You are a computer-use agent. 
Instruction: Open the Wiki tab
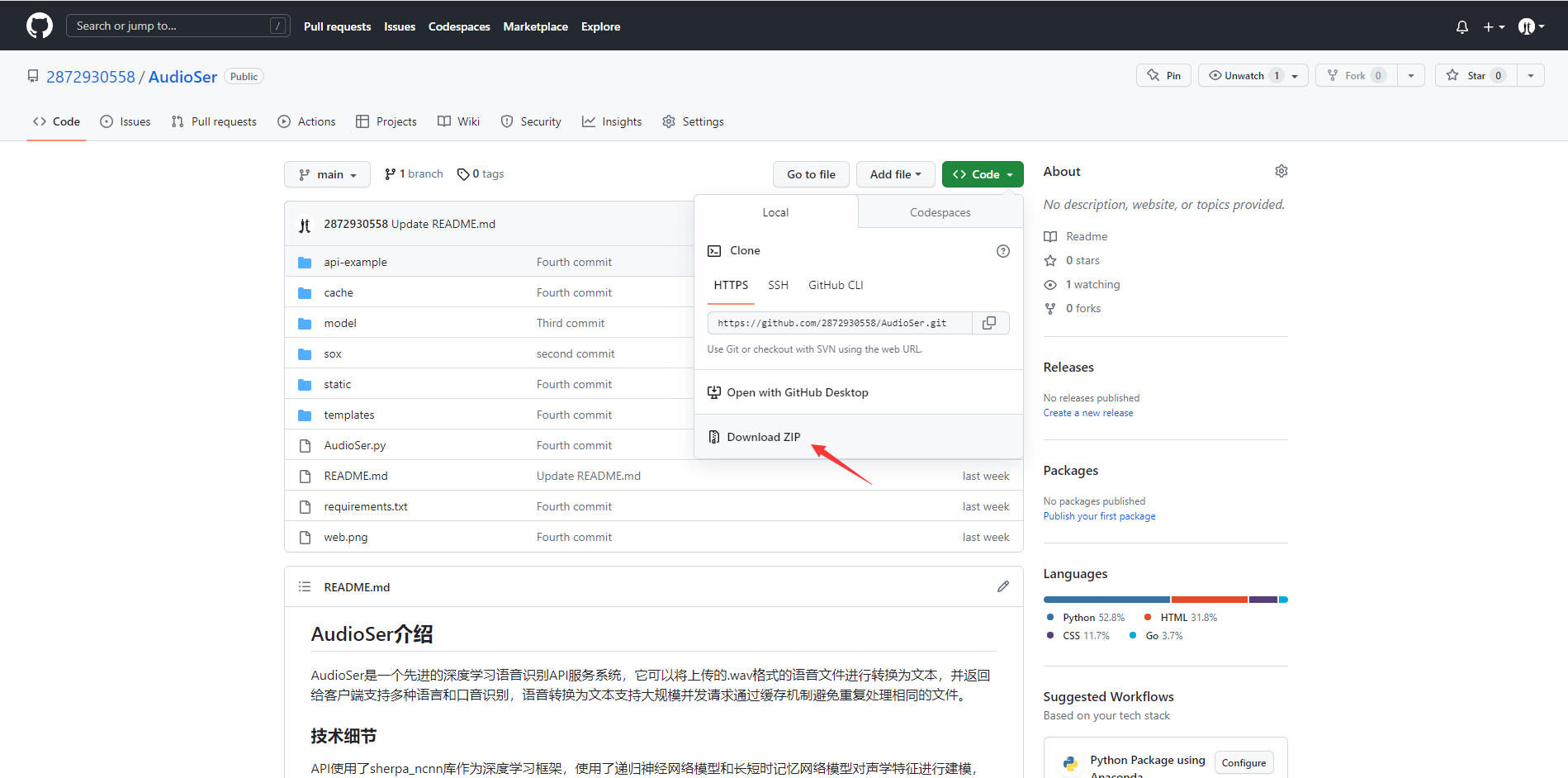(x=458, y=121)
